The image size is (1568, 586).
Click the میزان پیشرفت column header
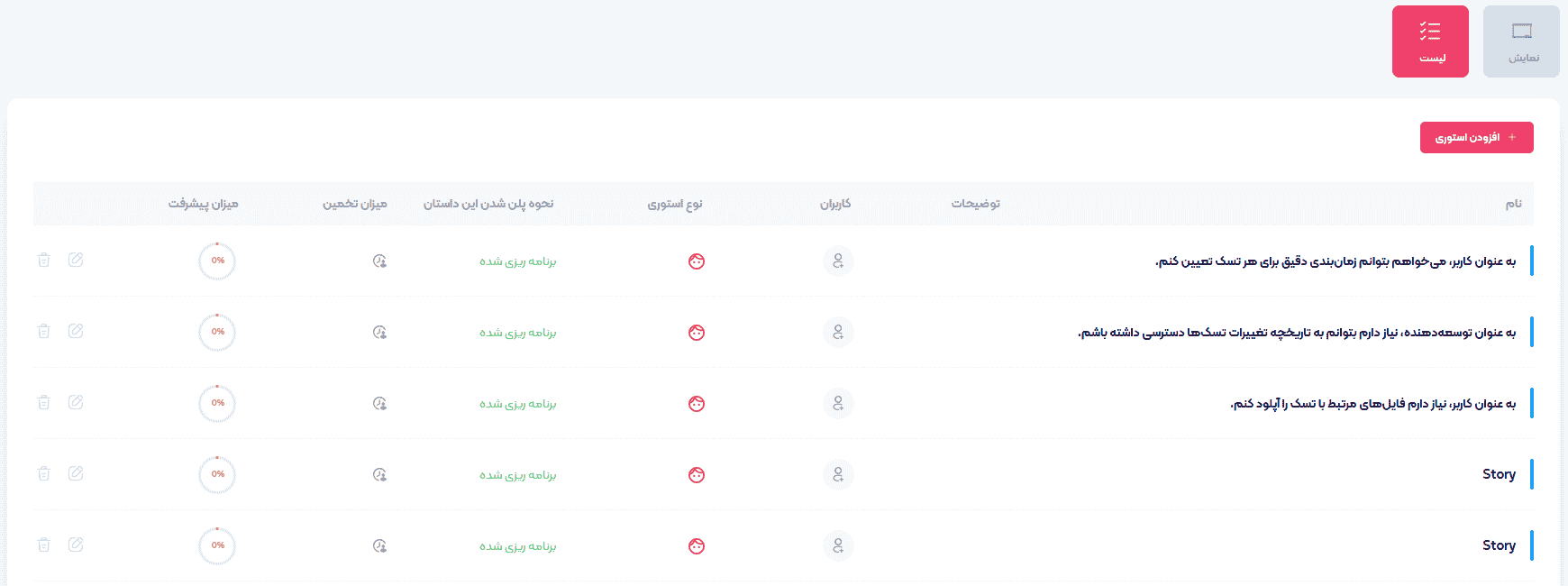click(x=203, y=204)
